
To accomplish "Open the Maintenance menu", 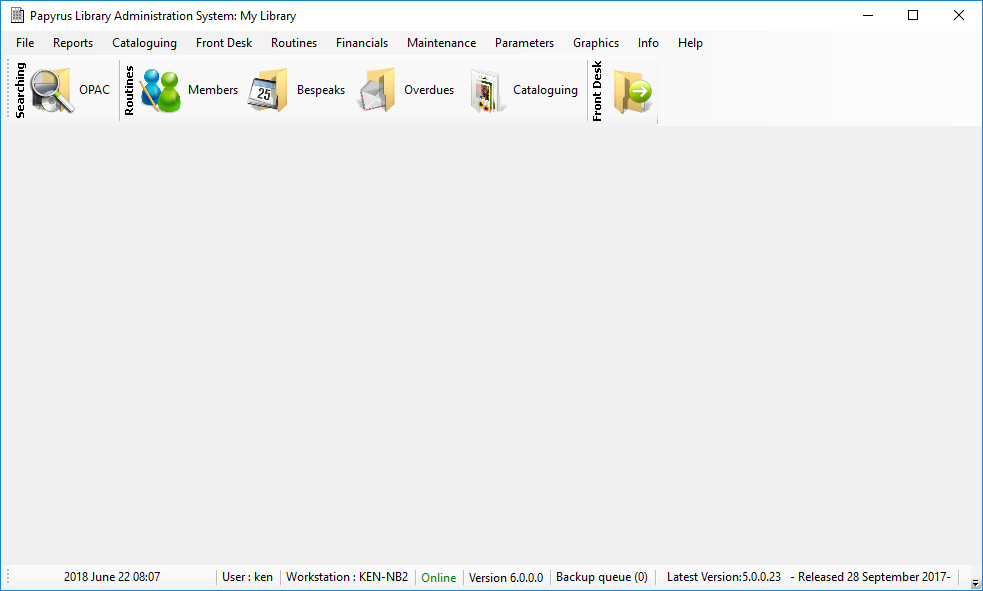I will [441, 43].
